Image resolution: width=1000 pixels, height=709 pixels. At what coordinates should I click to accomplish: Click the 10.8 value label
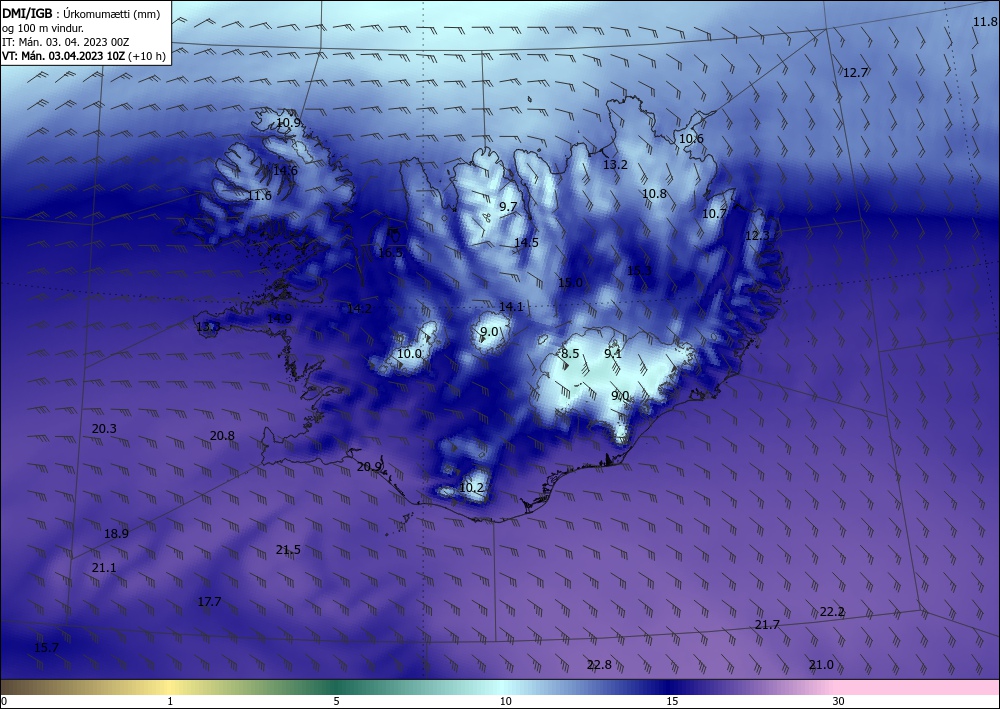(x=654, y=193)
